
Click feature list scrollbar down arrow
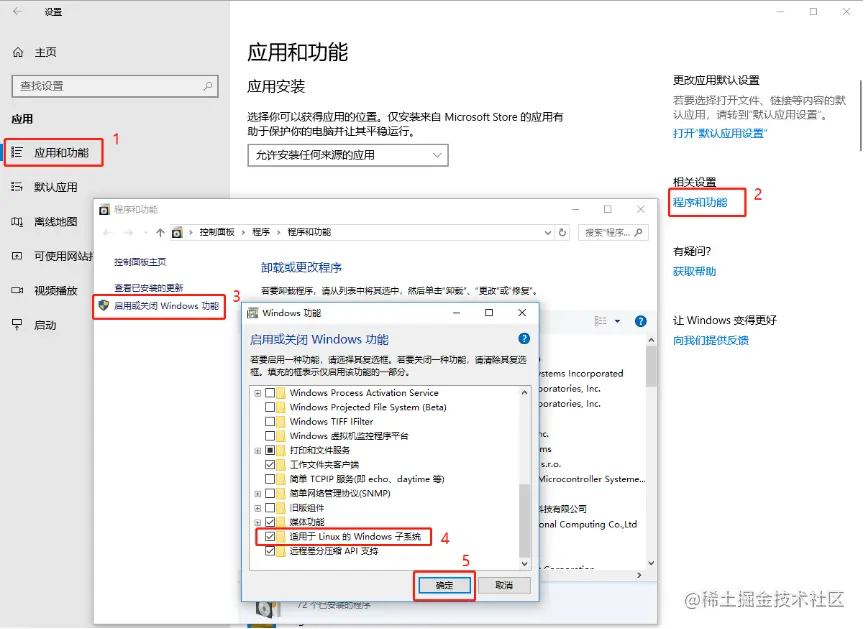[524, 563]
